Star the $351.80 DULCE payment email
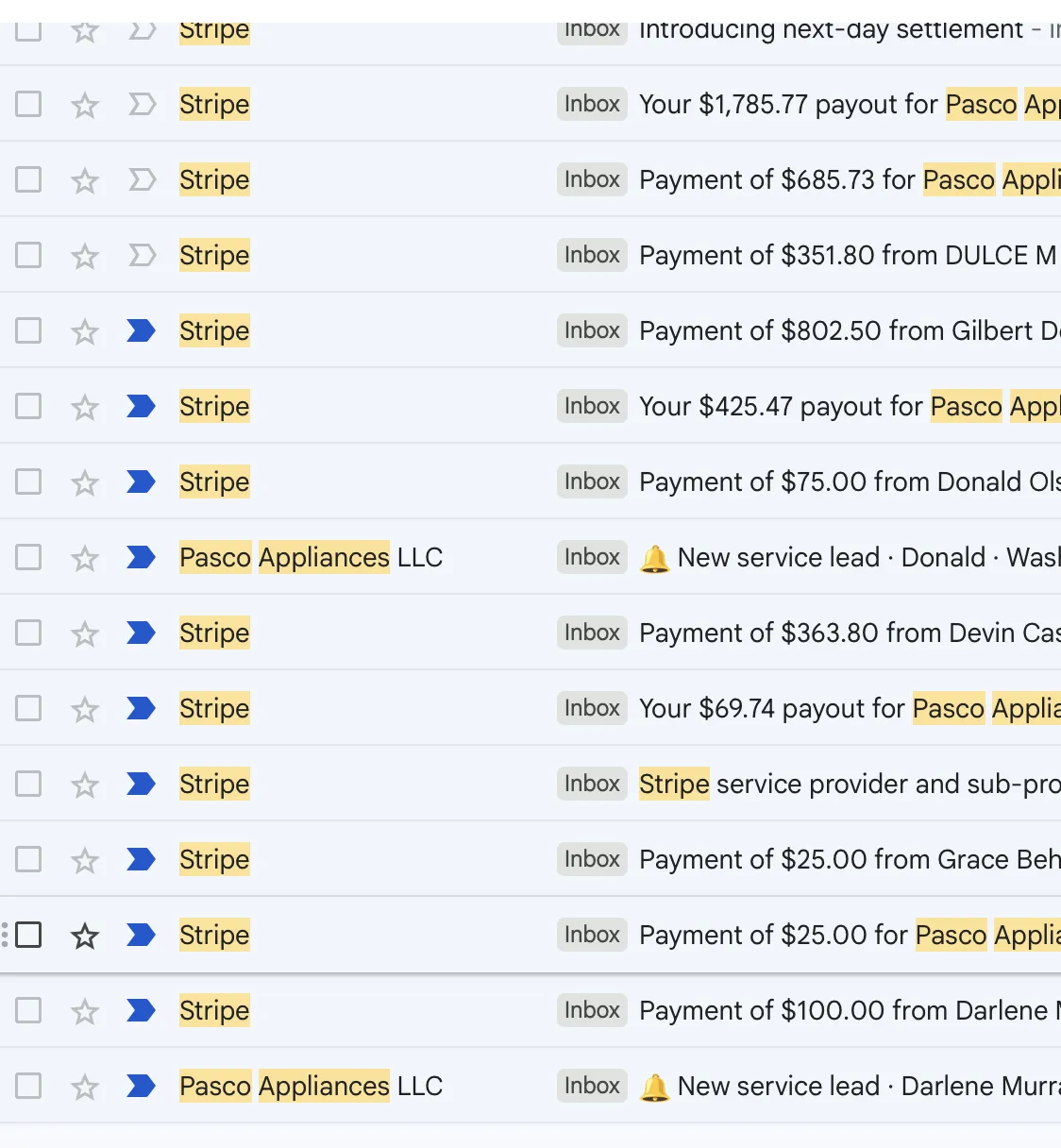This screenshot has height=1148, width=1061. pos(85,256)
